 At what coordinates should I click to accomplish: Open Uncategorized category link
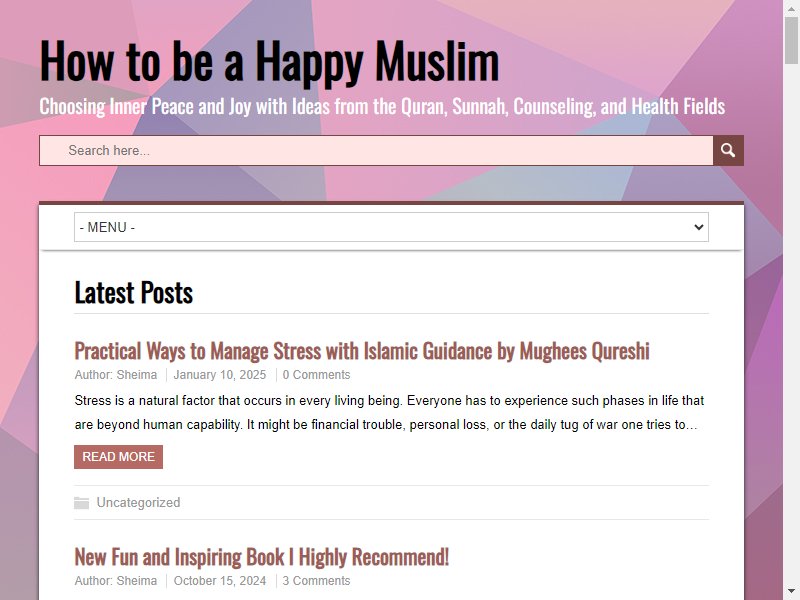coord(138,503)
